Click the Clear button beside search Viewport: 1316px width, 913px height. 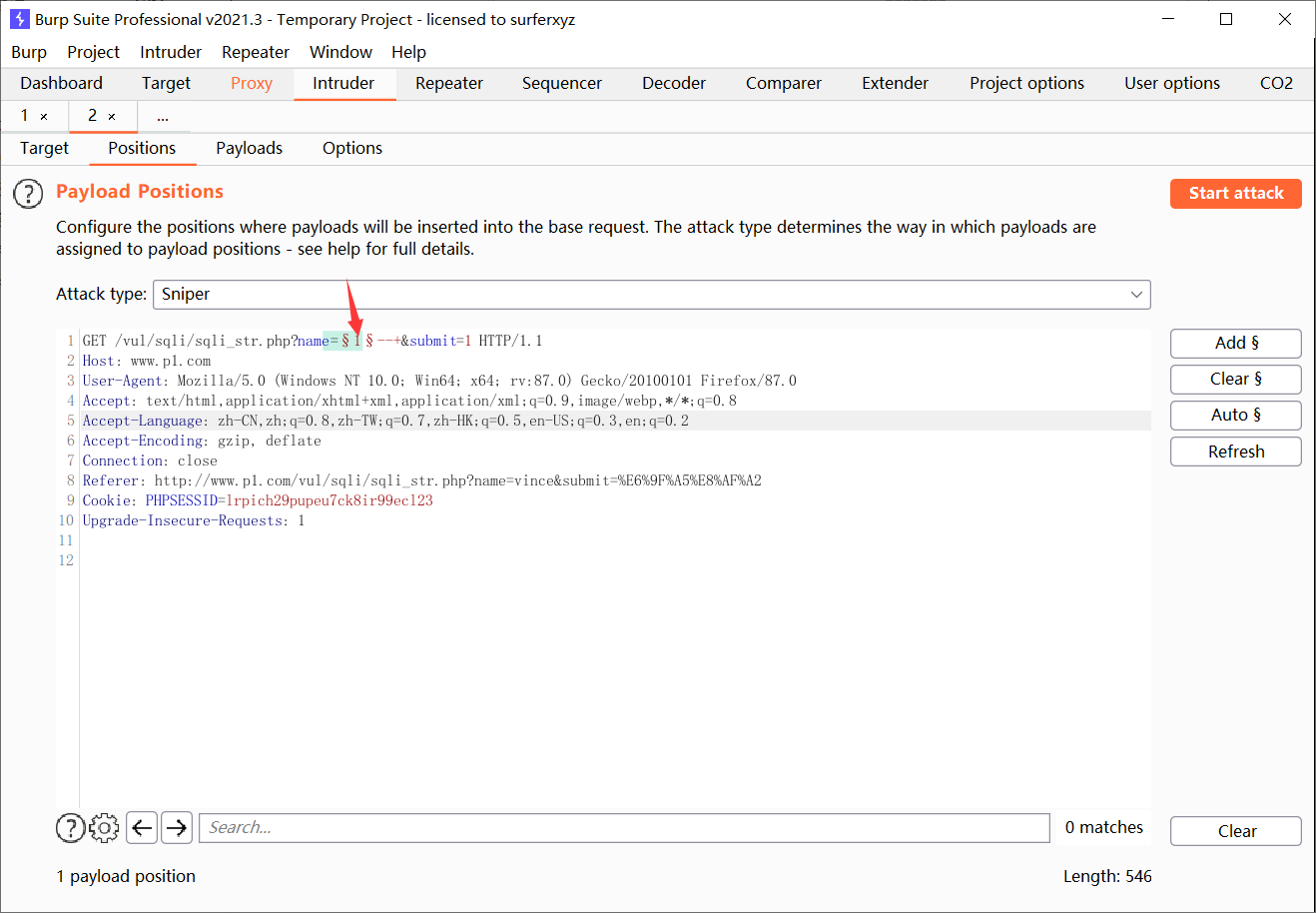[x=1236, y=831]
